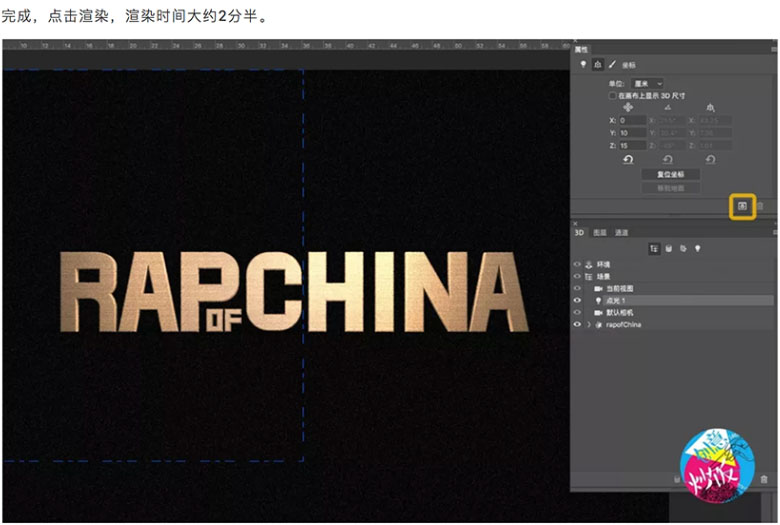The height and width of the screenshot is (525, 780).
Task: Click scene icon beside 场景
Action: tap(589, 276)
